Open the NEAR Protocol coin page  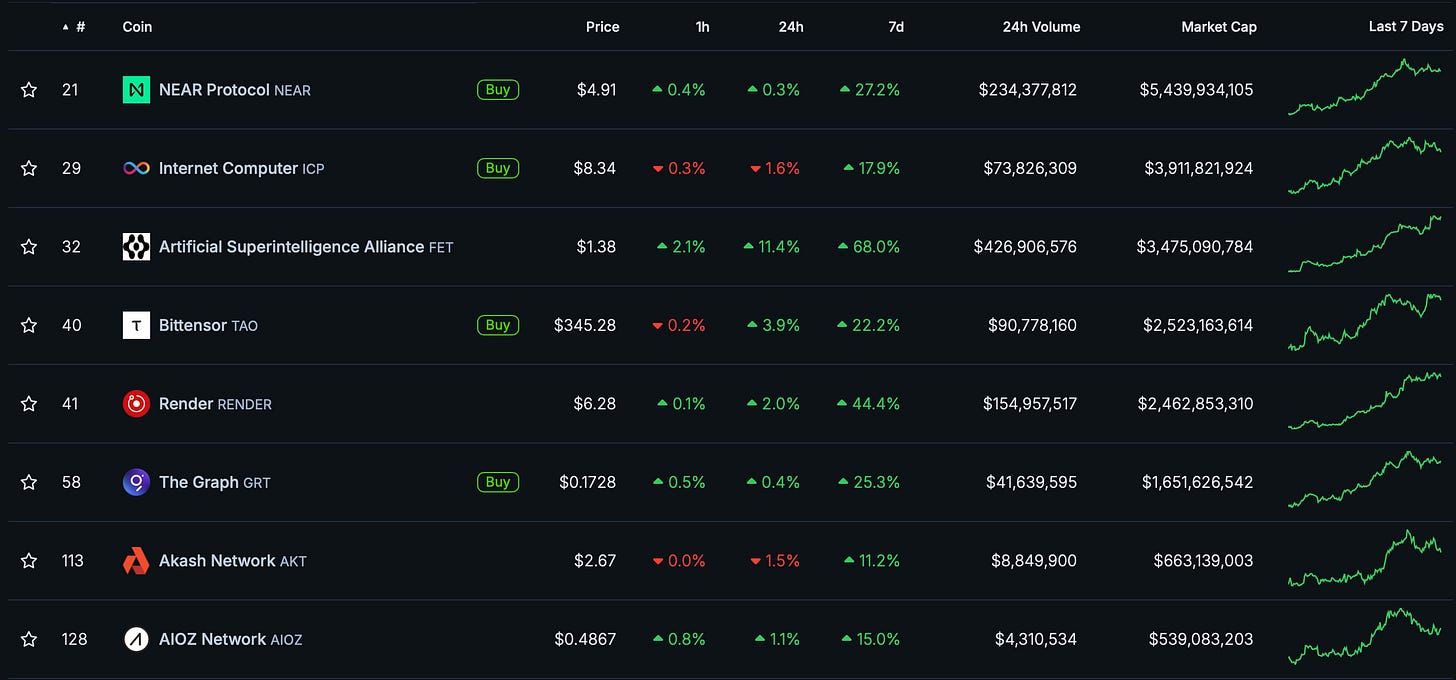click(x=235, y=90)
